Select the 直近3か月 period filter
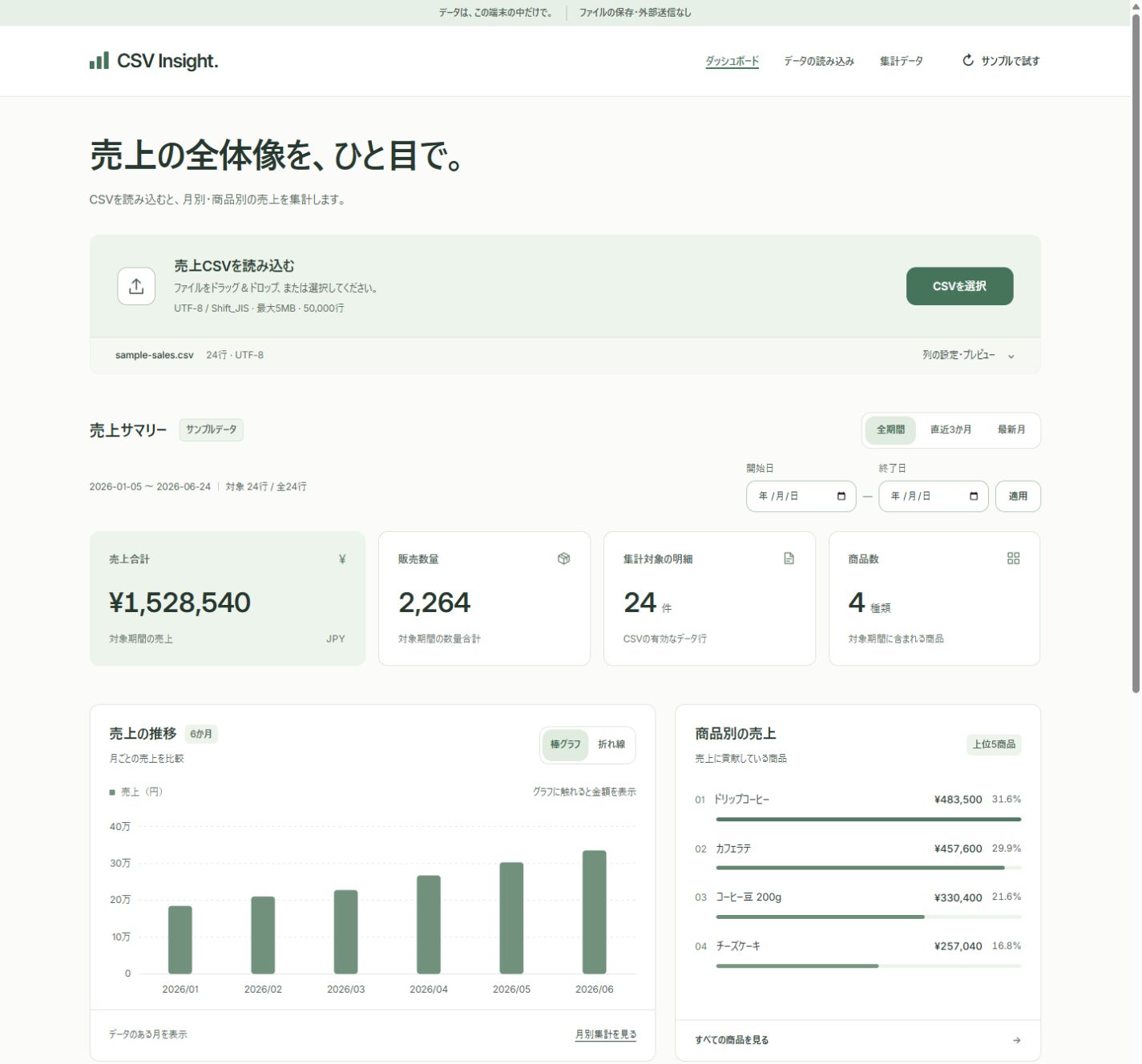This screenshot has height=1064, width=1142. 950,429
